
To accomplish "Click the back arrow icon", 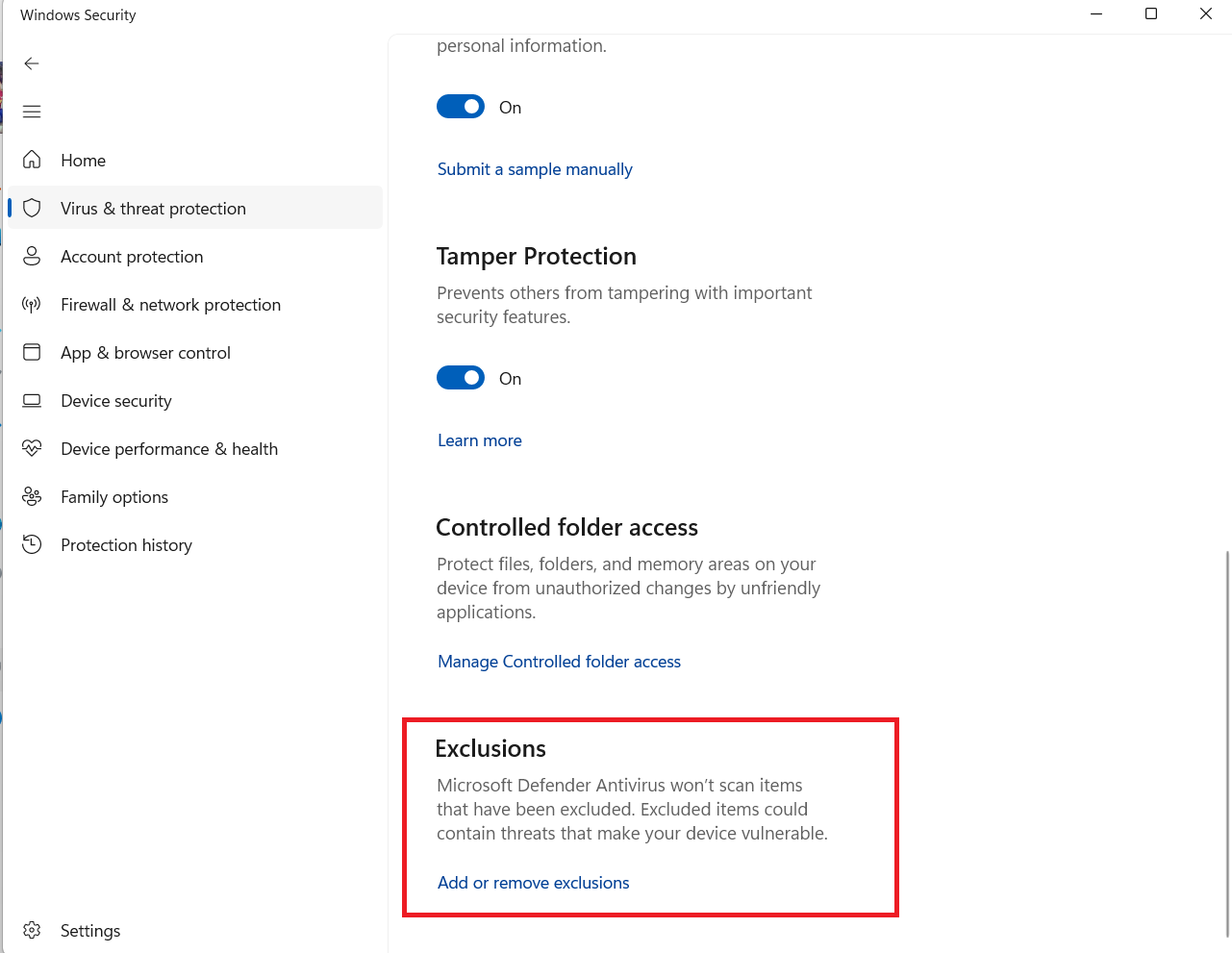I will [x=32, y=63].
